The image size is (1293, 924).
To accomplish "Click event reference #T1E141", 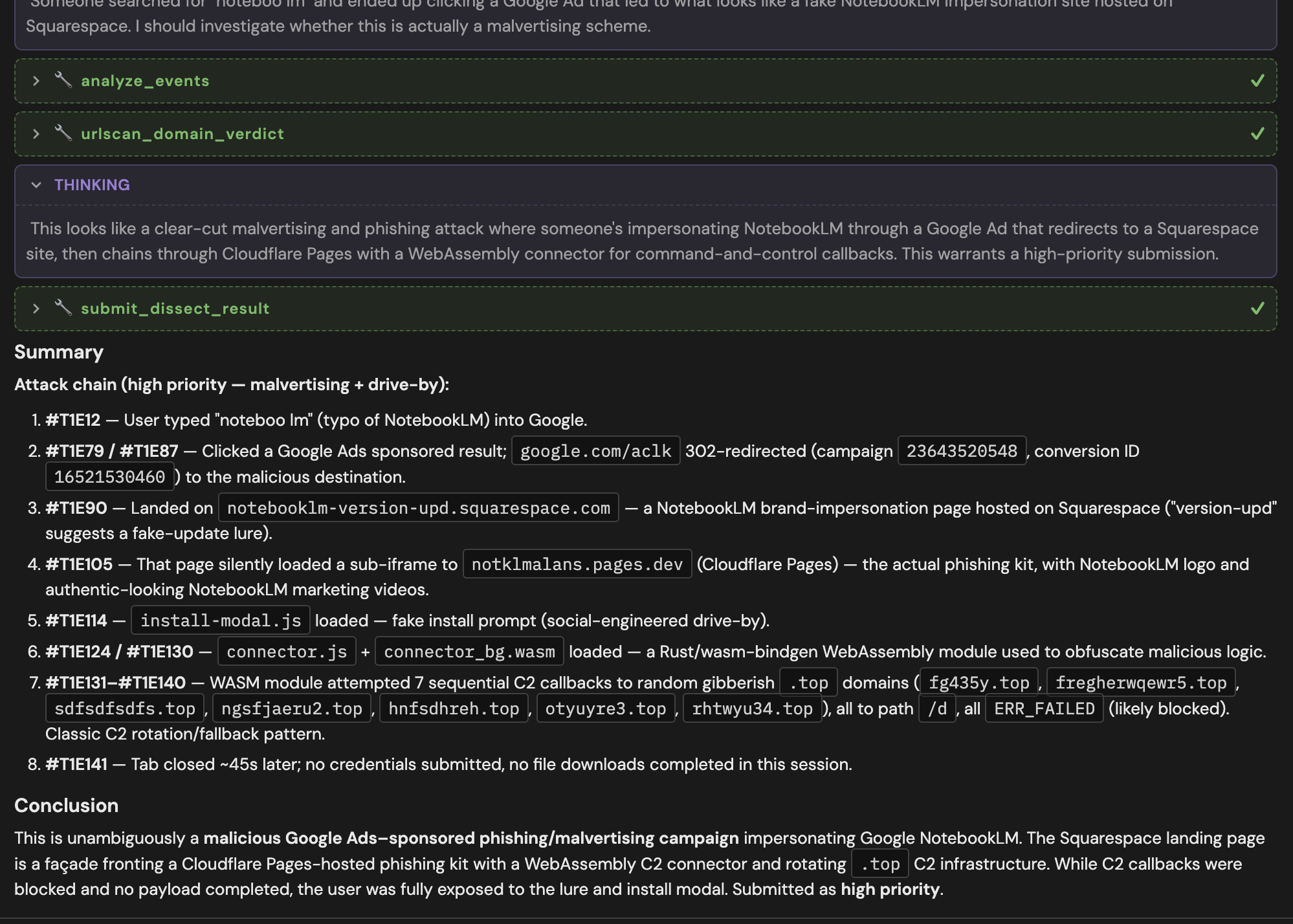I will click(76, 764).
